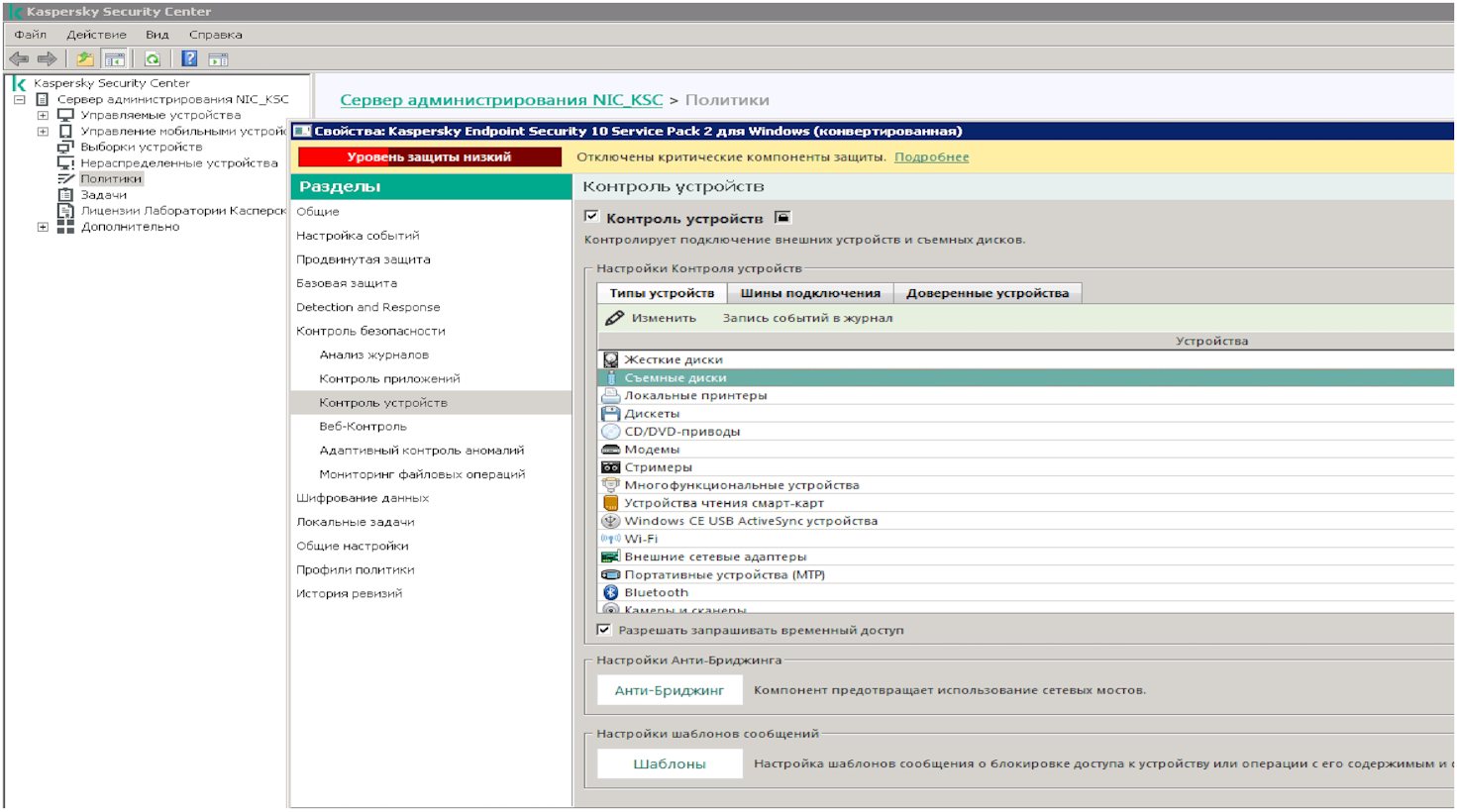
Task: Click the blue Help question mark icon
Action: (189, 59)
